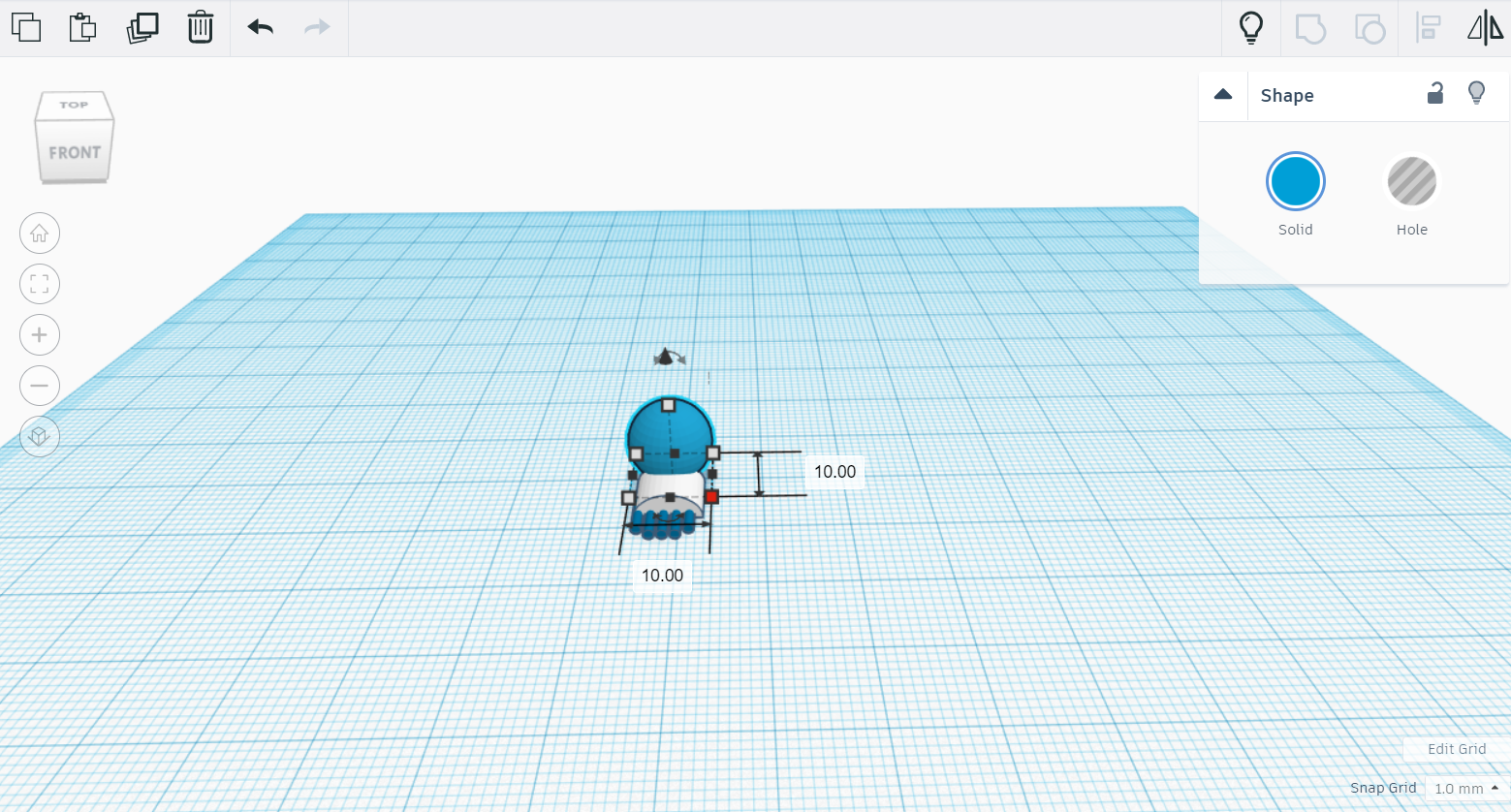Click the rotation arrow handle above shape
This screenshot has width=1511, height=812.
(x=668, y=358)
